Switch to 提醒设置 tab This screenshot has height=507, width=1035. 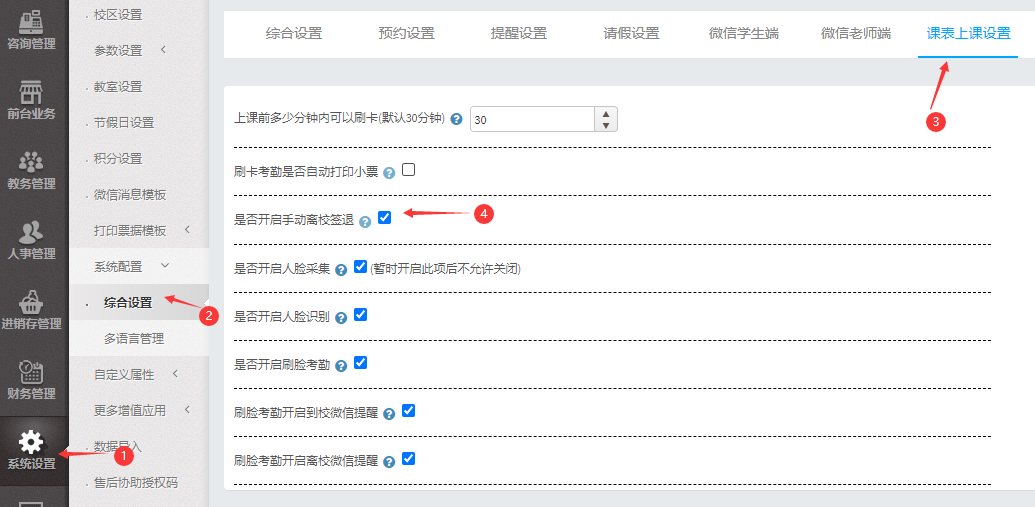(x=519, y=34)
